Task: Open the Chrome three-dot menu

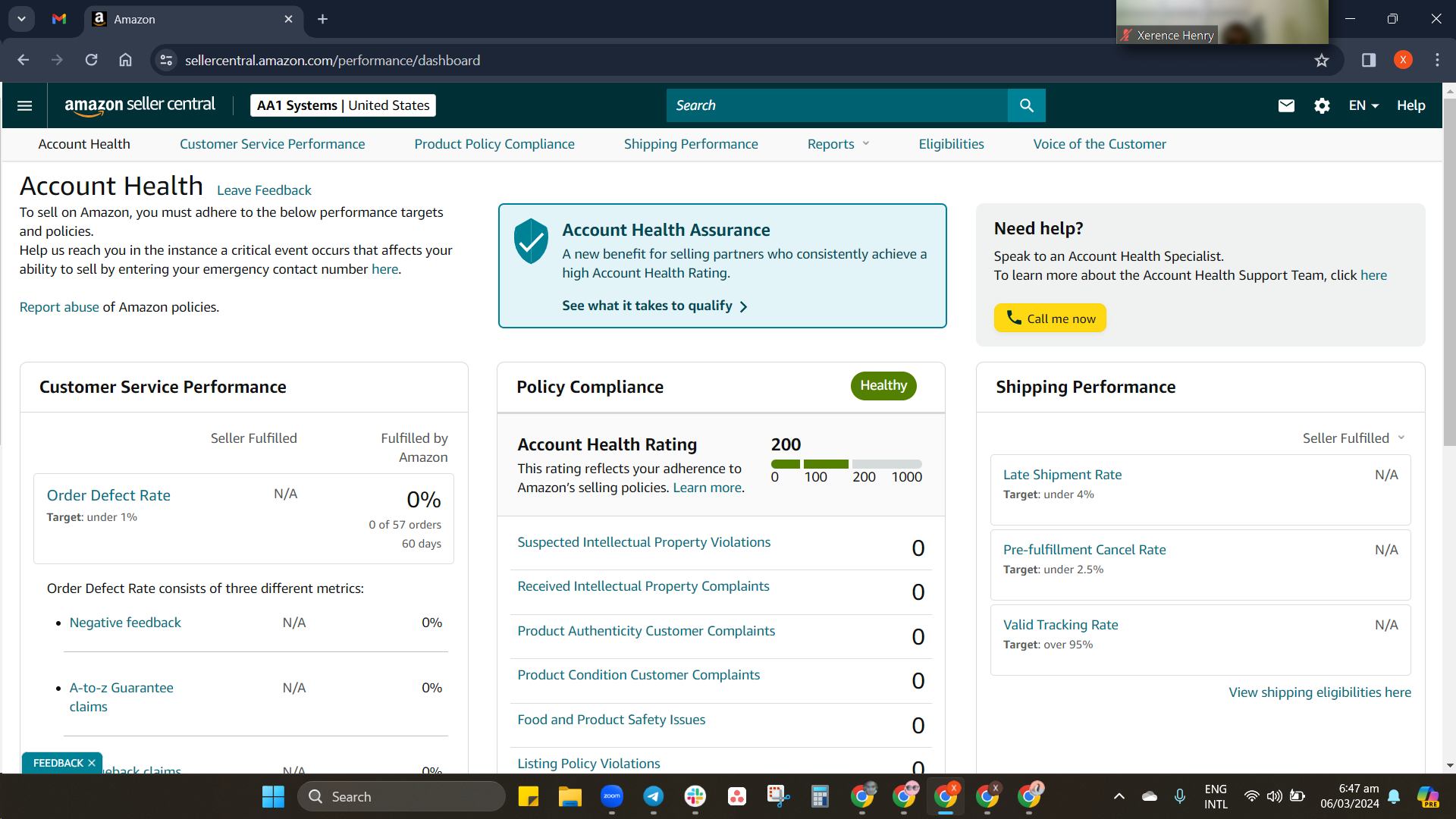Action: point(1437,61)
